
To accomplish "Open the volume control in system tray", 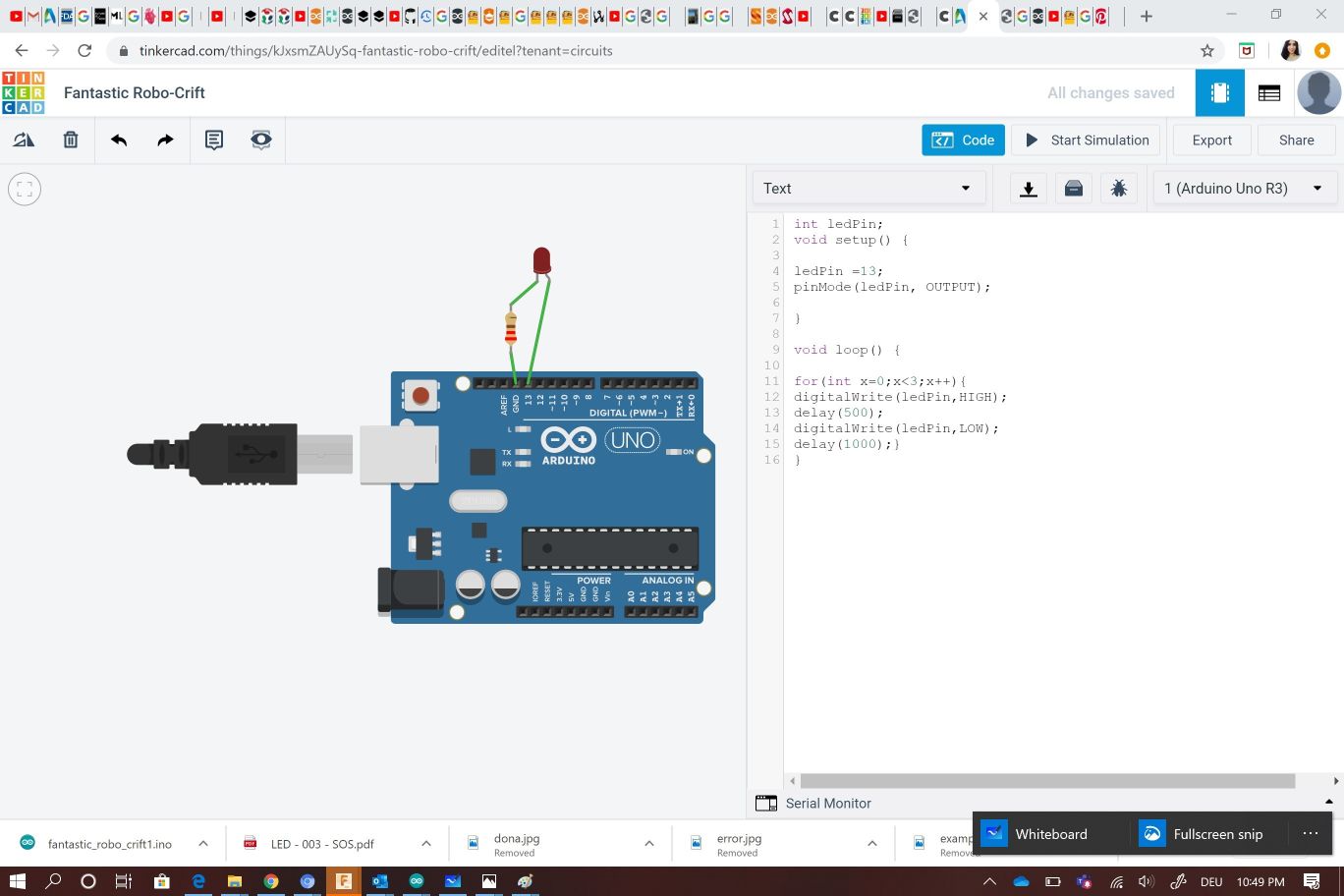I will click(x=1146, y=881).
